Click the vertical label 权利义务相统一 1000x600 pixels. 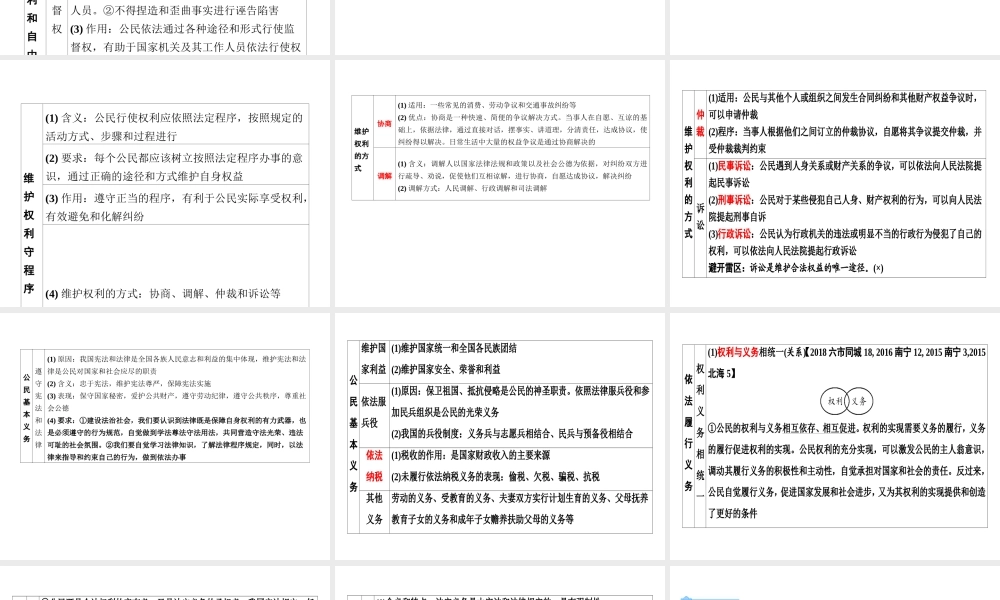pos(700,431)
